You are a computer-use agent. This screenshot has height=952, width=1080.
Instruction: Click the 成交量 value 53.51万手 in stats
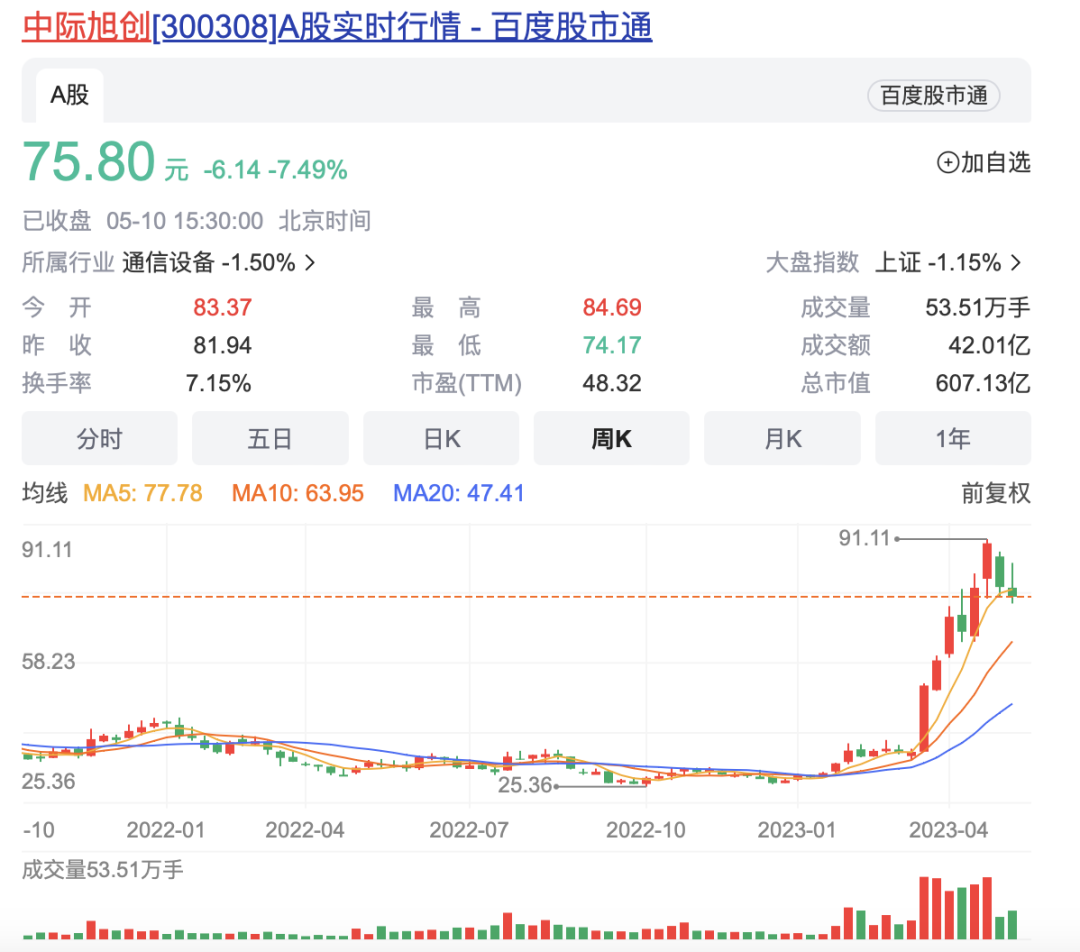[x=978, y=307]
